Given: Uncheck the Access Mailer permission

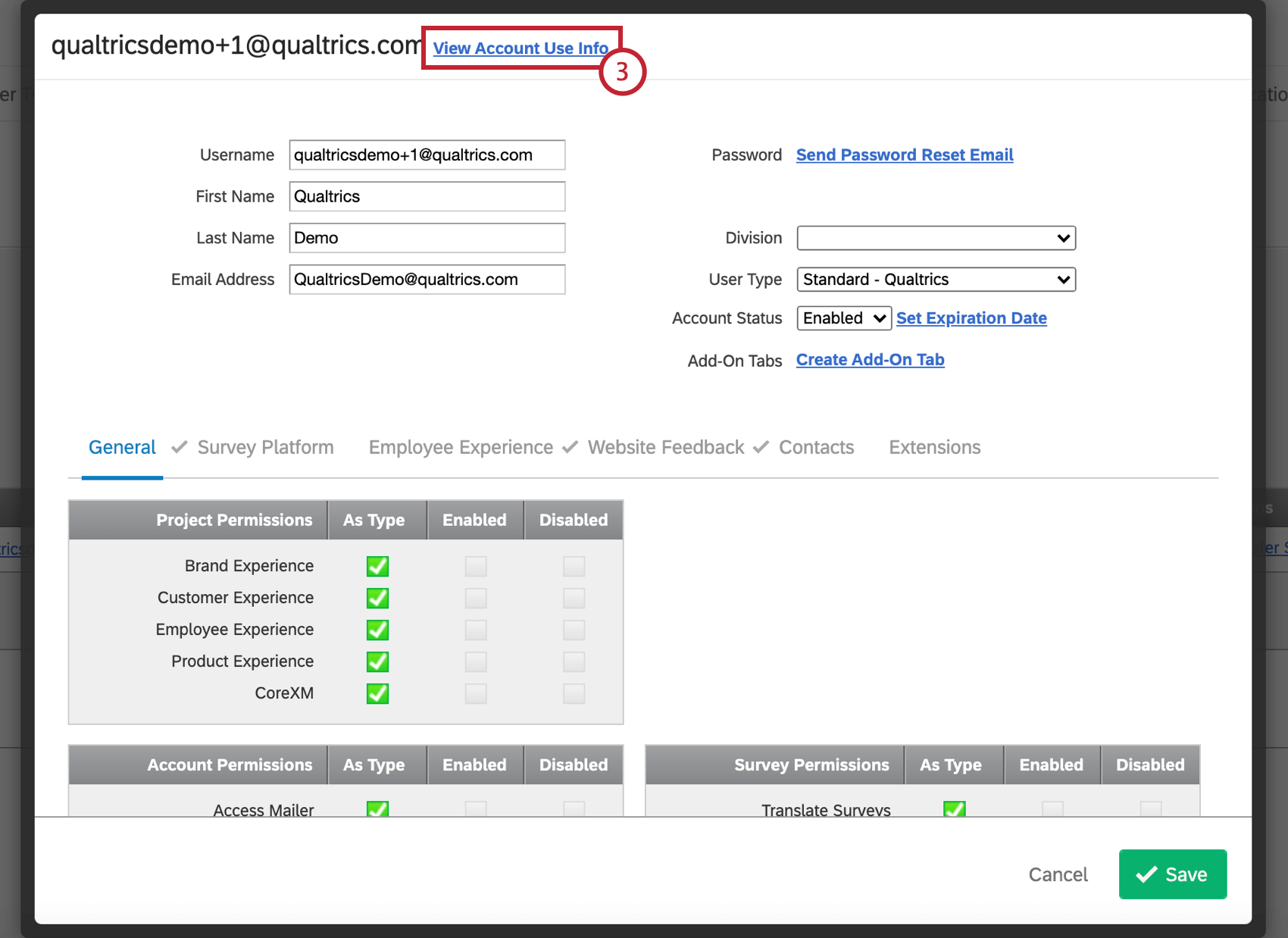Looking at the screenshot, I should coord(377,809).
